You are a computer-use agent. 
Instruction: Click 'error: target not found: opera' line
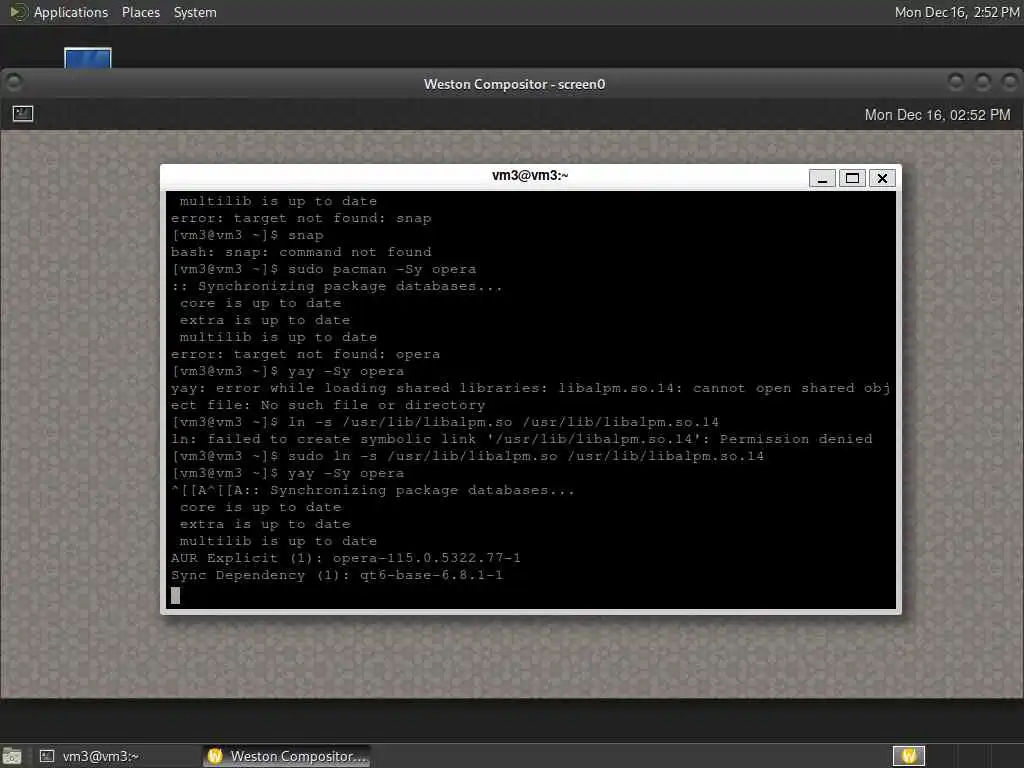pyautogui.click(x=306, y=354)
